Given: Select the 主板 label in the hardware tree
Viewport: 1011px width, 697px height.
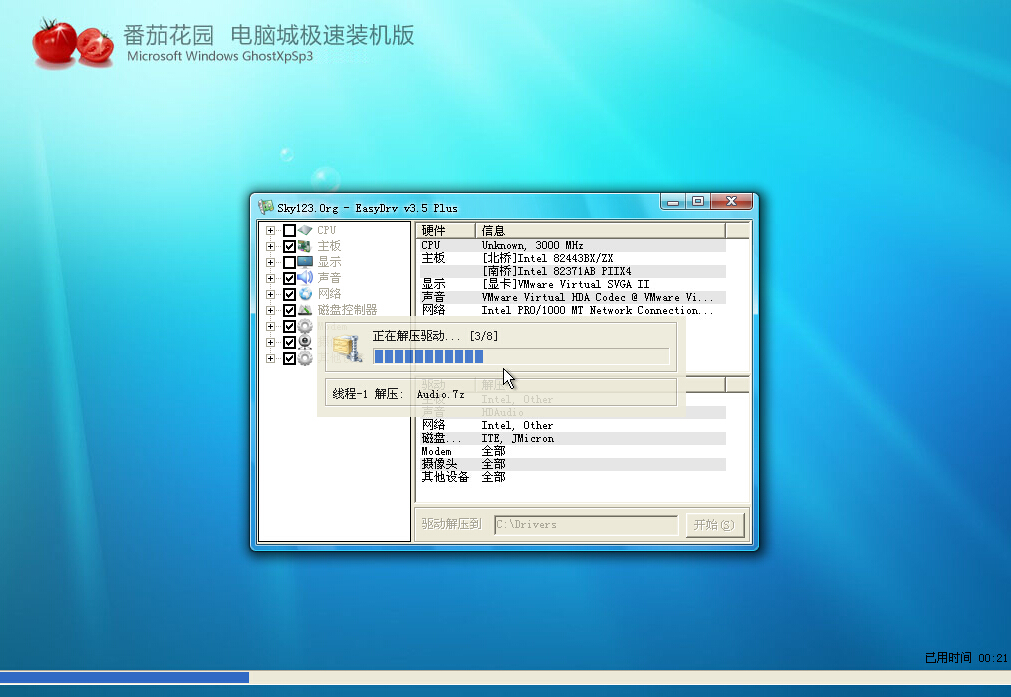Looking at the screenshot, I should pos(329,246).
